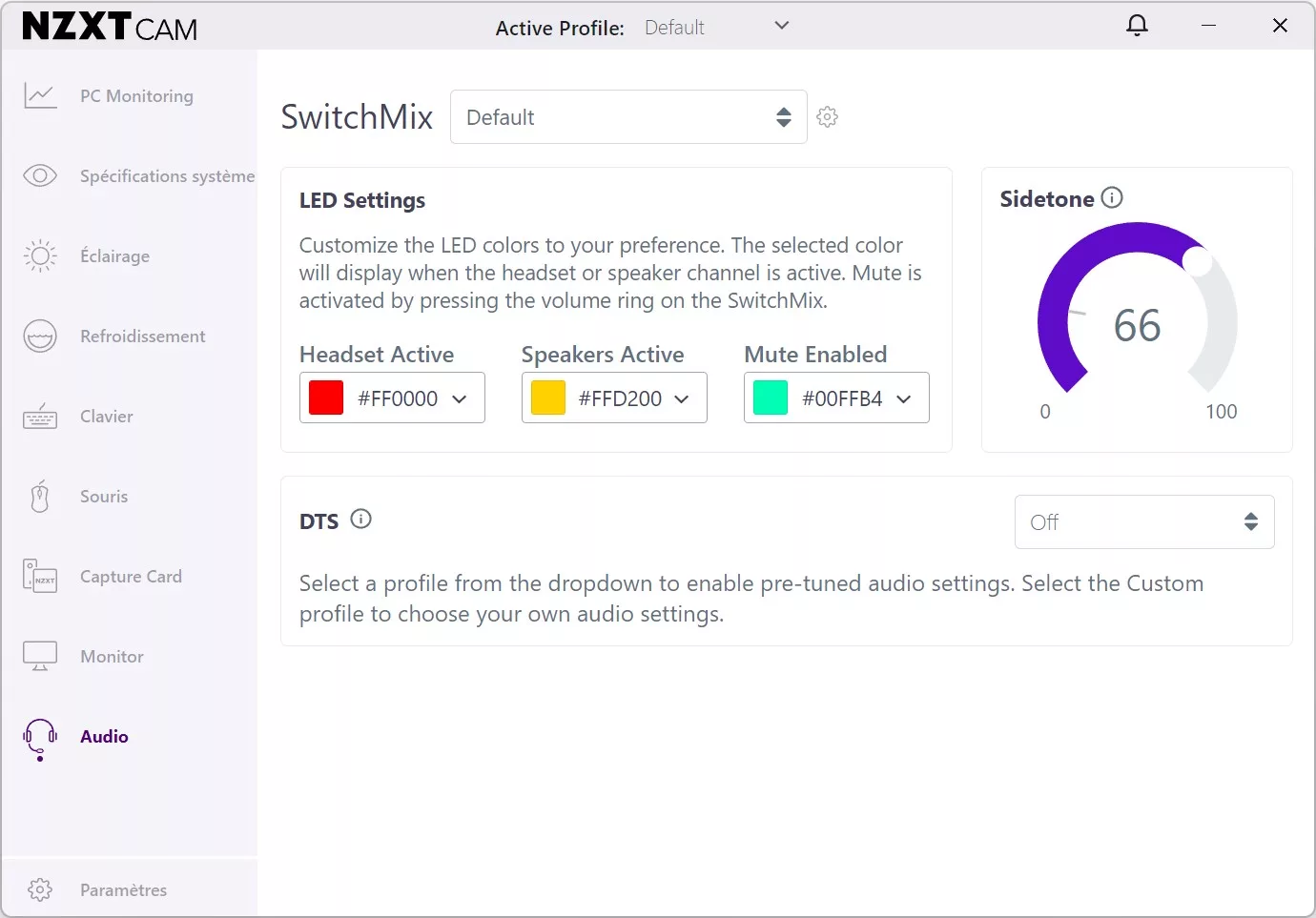
Task: Click the Capture Card sidebar icon
Action: tap(40, 576)
